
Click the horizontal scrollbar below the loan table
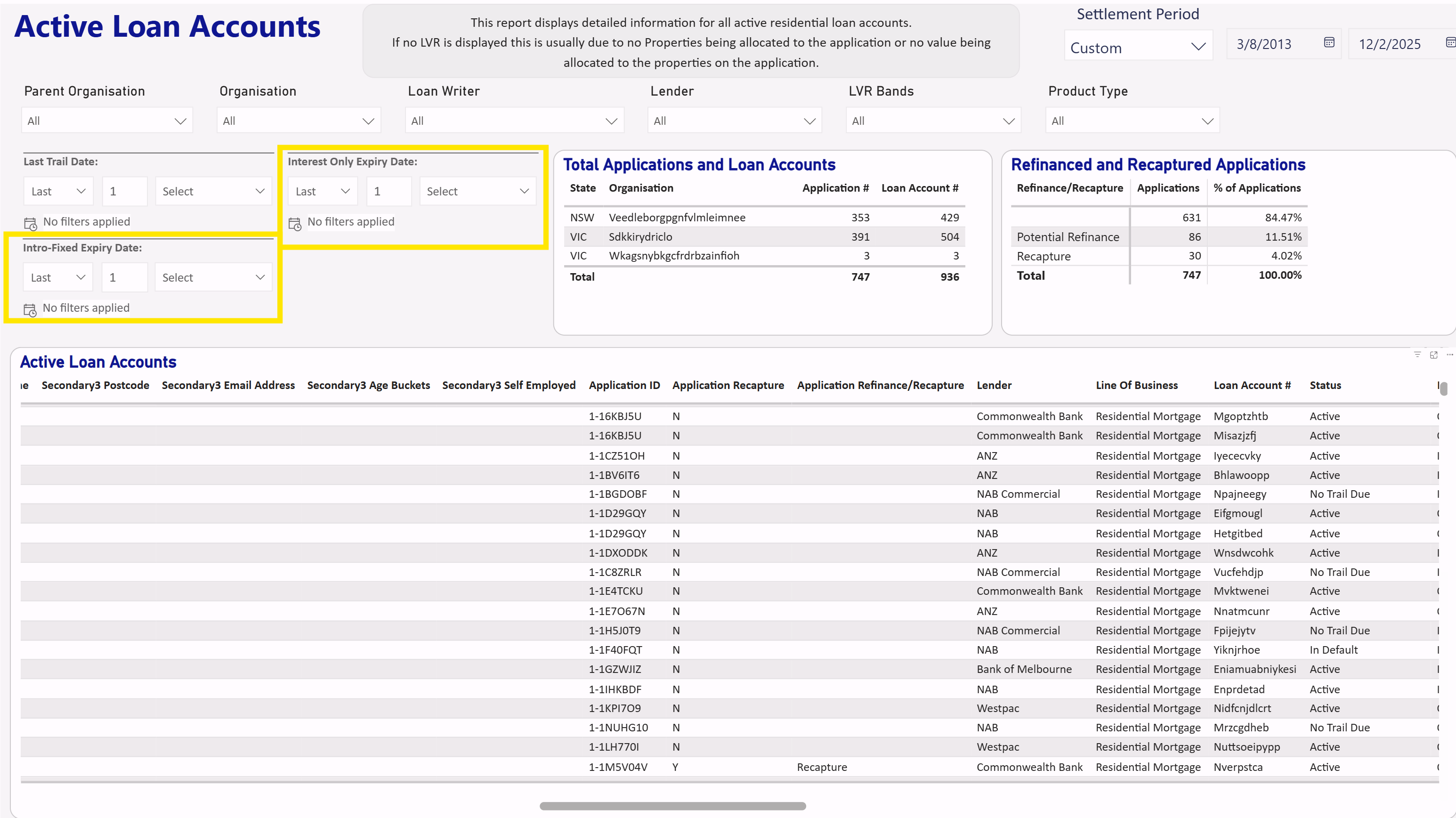point(672,806)
